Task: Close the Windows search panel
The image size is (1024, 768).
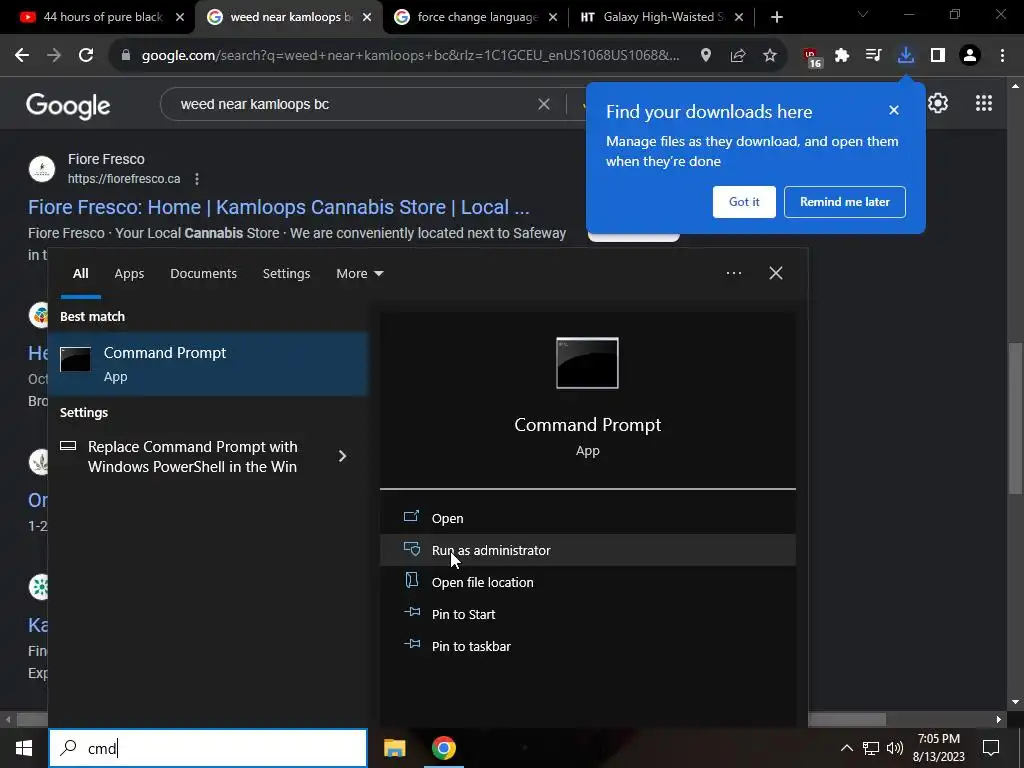Action: click(776, 273)
